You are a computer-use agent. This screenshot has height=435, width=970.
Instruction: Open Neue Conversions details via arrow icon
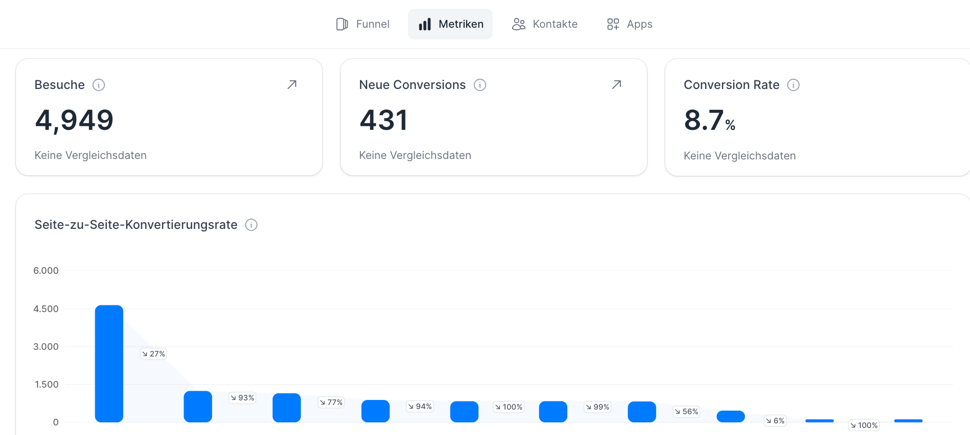tap(616, 85)
